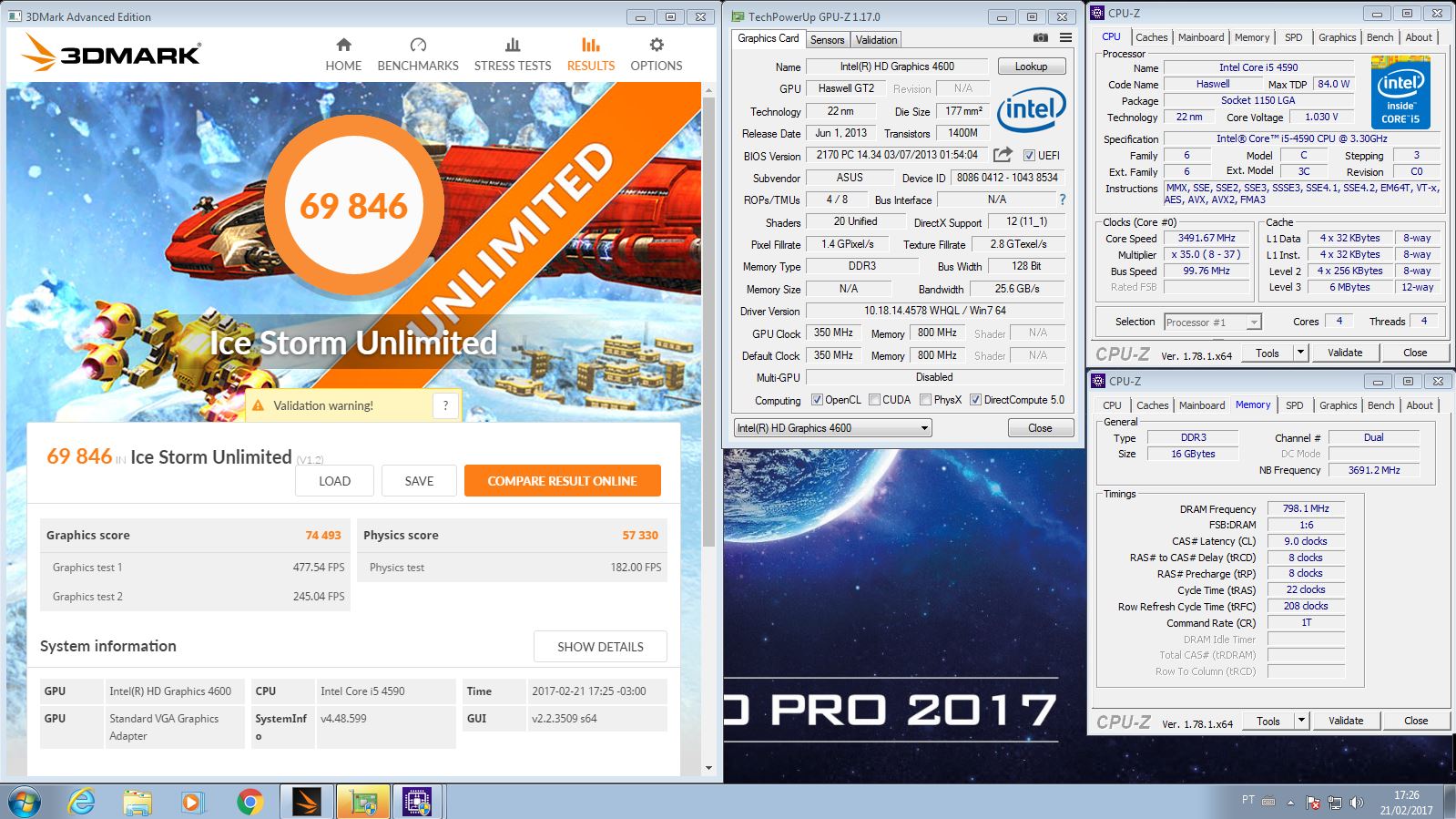This screenshot has width=1456, height=819.
Task: Click the validation warning triangle icon
Action: click(x=258, y=405)
